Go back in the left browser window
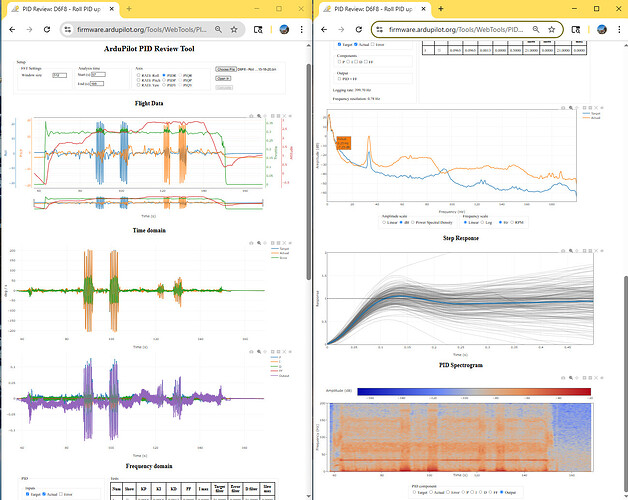The image size is (628, 500). pyautogui.click(x=12, y=29)
